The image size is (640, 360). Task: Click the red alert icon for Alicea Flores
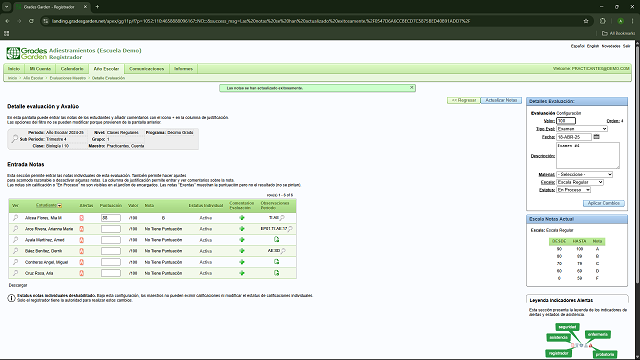(82, 218)
